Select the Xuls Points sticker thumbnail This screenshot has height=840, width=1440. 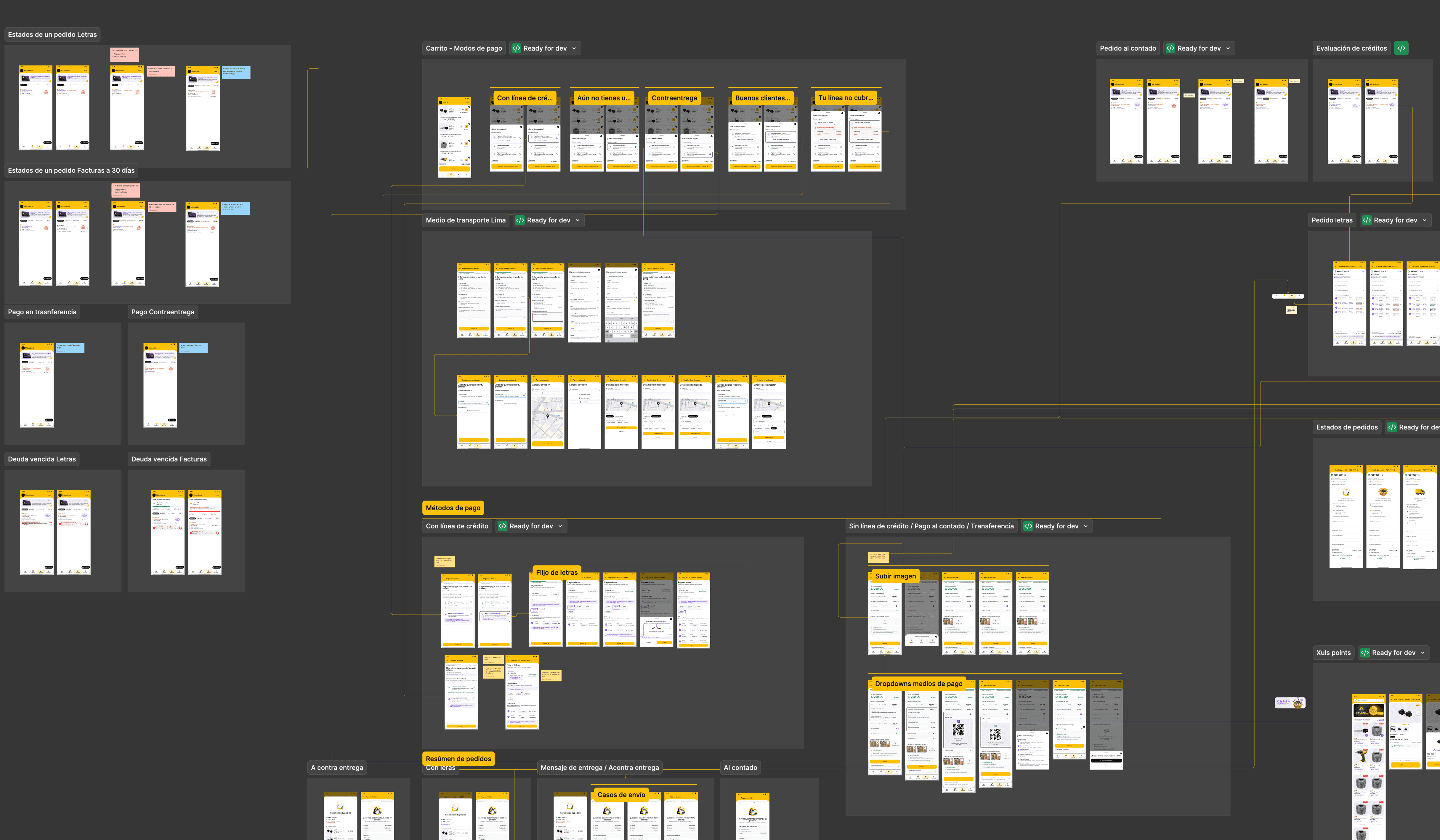[x=1290, y=703]
